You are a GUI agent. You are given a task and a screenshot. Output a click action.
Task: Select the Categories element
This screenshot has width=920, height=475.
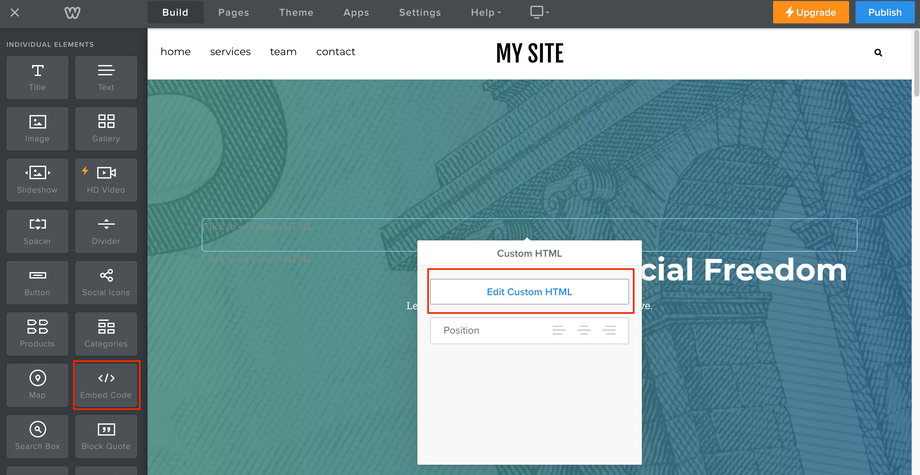[x=106, y=334]
